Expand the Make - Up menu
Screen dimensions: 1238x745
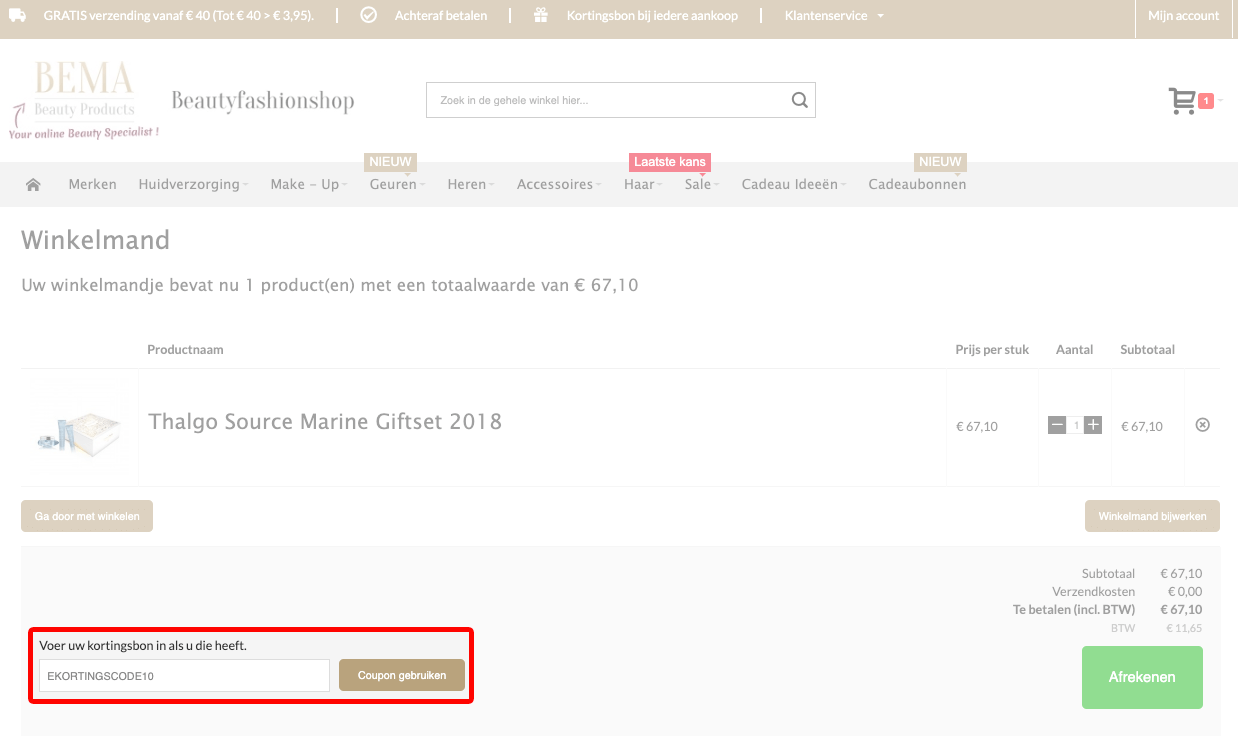click(x=309, y=184)
